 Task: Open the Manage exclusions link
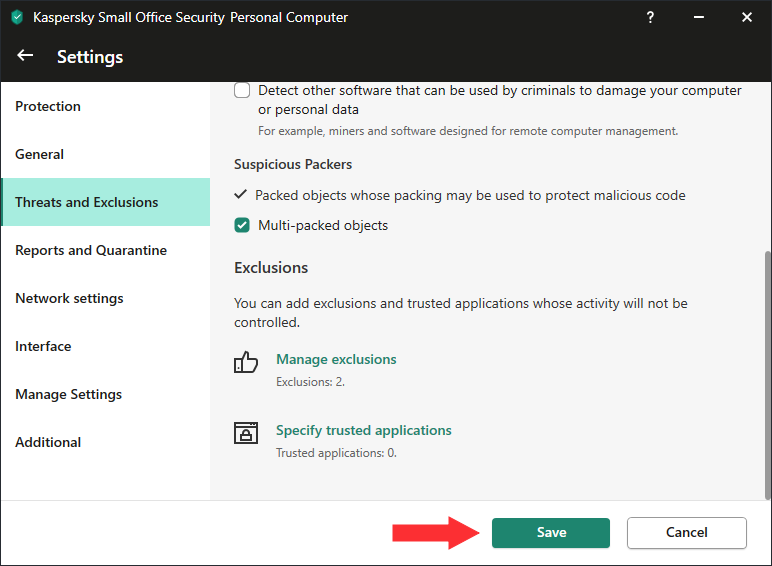click(x=336, y=359)
